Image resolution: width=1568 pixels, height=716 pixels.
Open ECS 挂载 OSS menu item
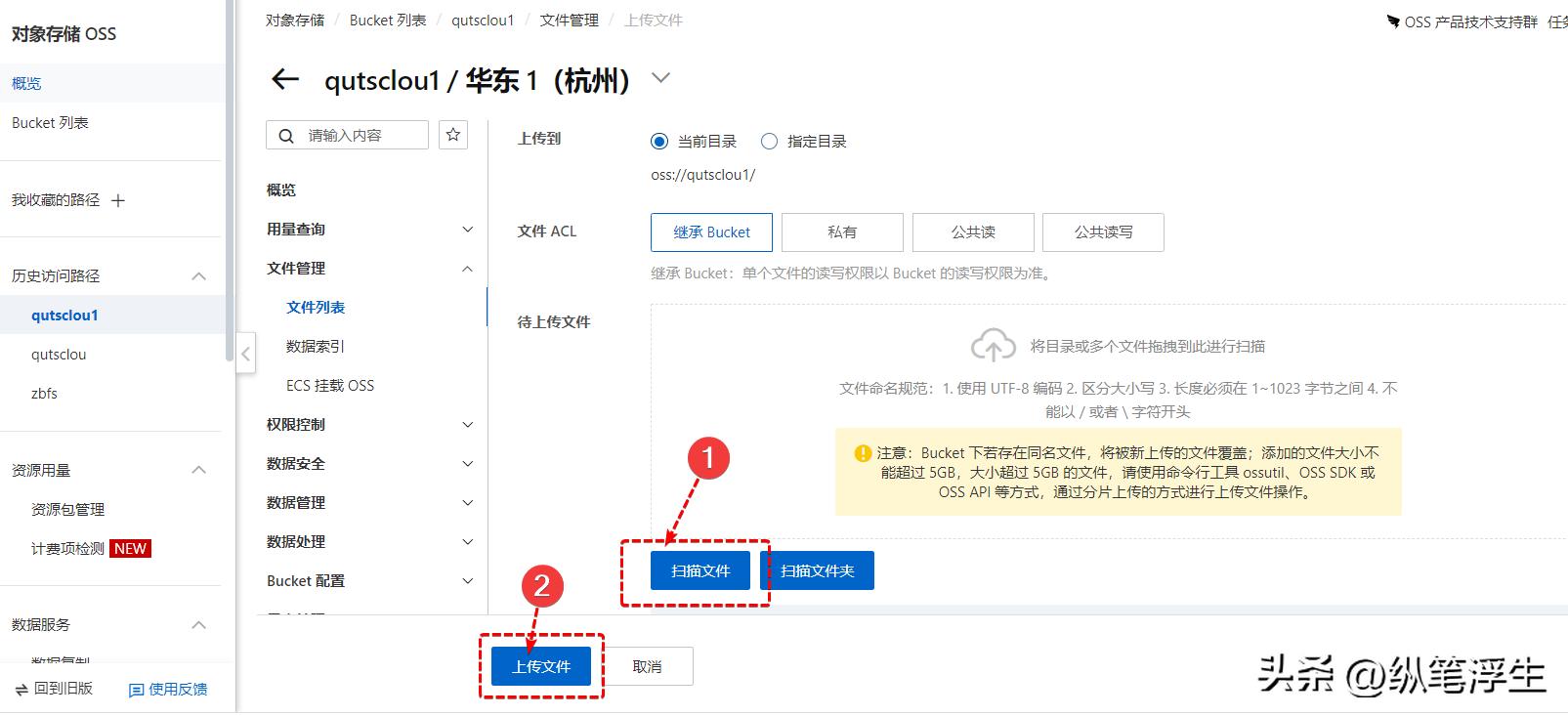click(330, 386)
